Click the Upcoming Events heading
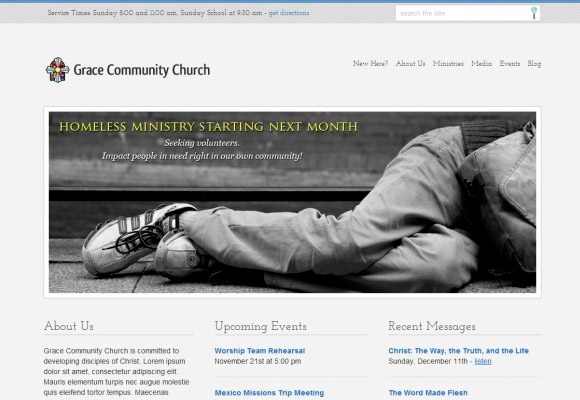Viewport: 580px width, 400px height. pyautogui.click(x=260, y=326)
